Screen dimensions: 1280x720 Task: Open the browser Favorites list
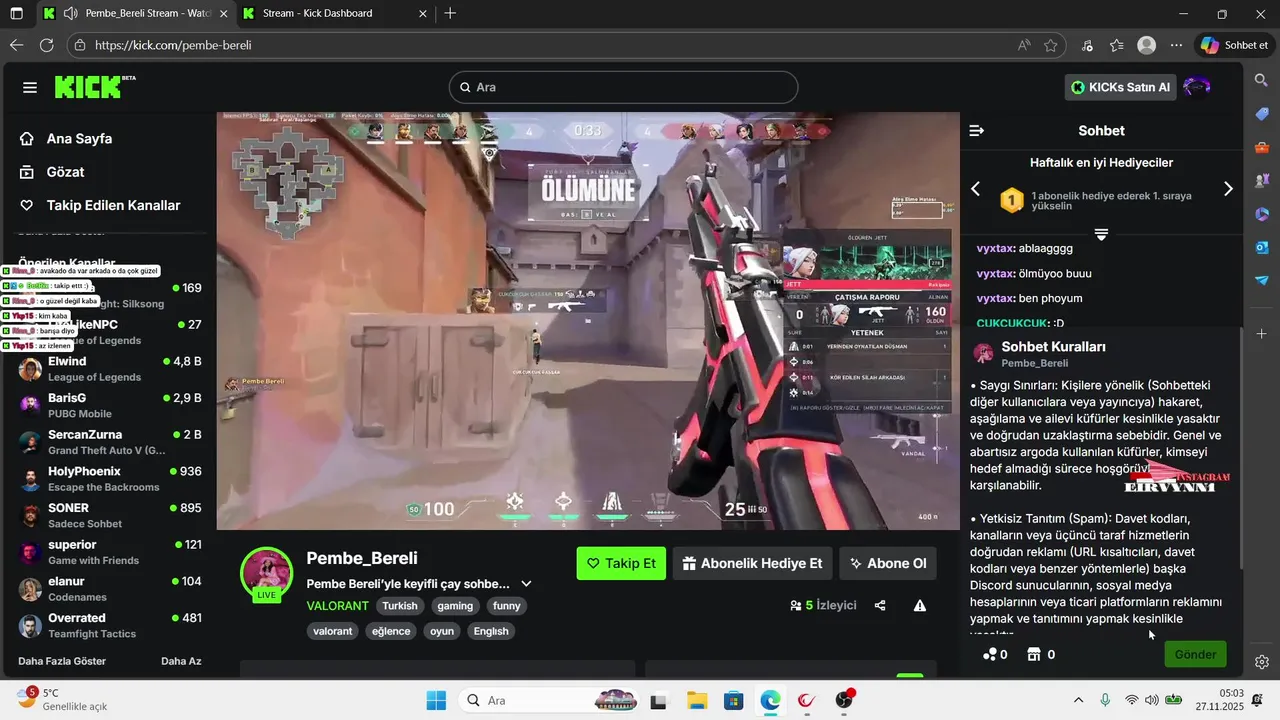pos(1117,45)
